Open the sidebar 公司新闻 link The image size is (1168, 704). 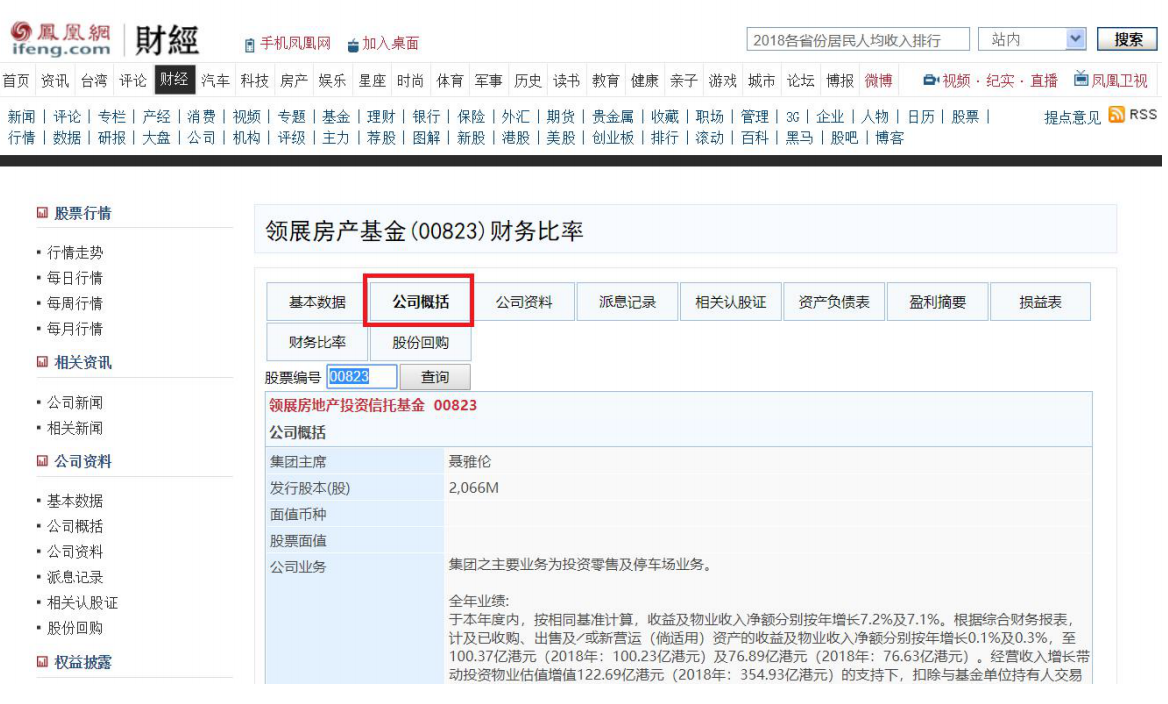coord(75,403)
